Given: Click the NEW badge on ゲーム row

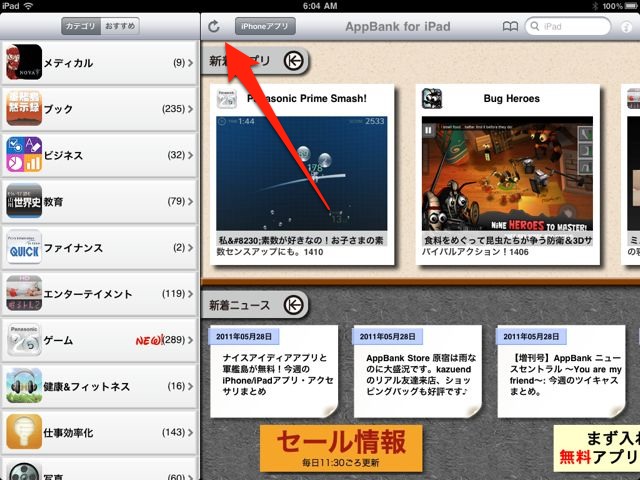Looking at the screenshot, I should (x=149, y=340).
